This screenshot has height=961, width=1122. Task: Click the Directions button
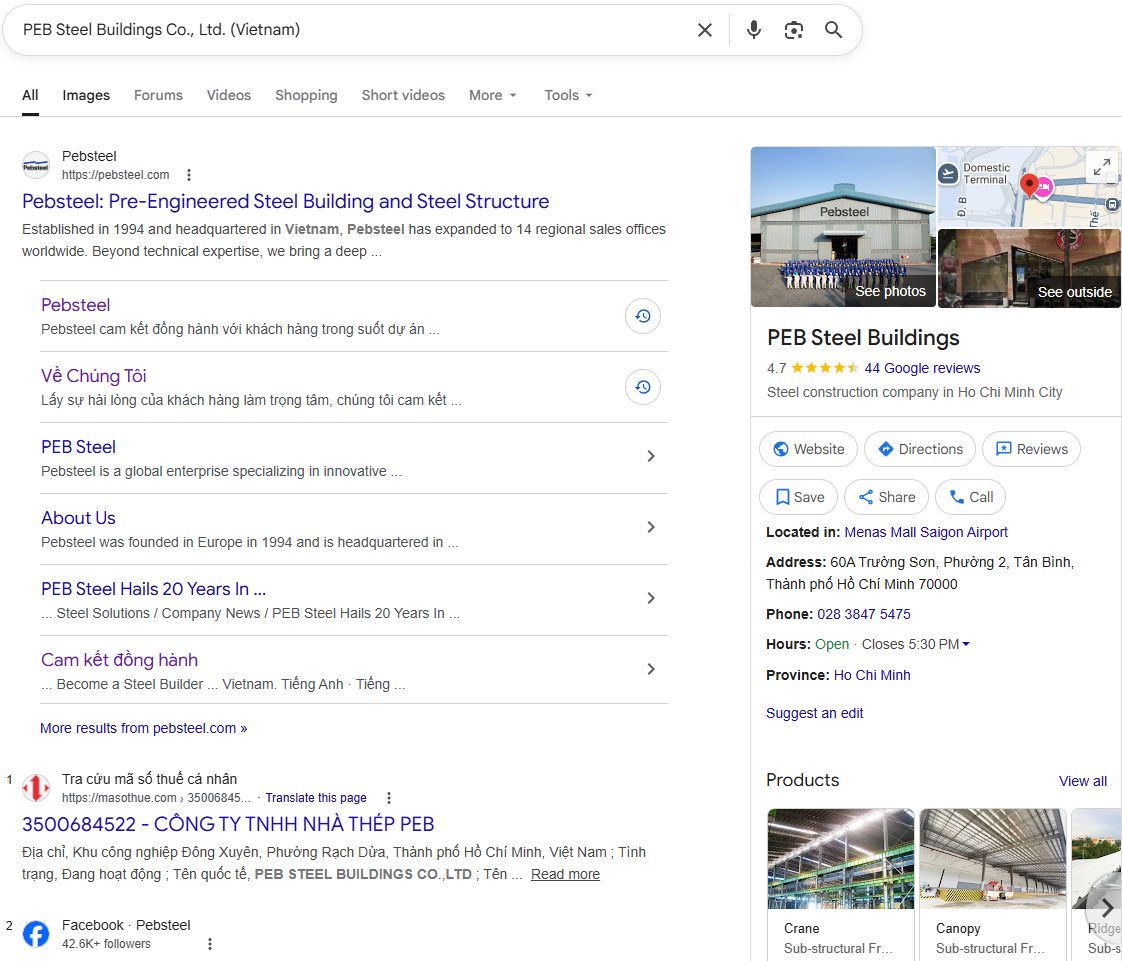pyautogui.click(x=920, y=449)
